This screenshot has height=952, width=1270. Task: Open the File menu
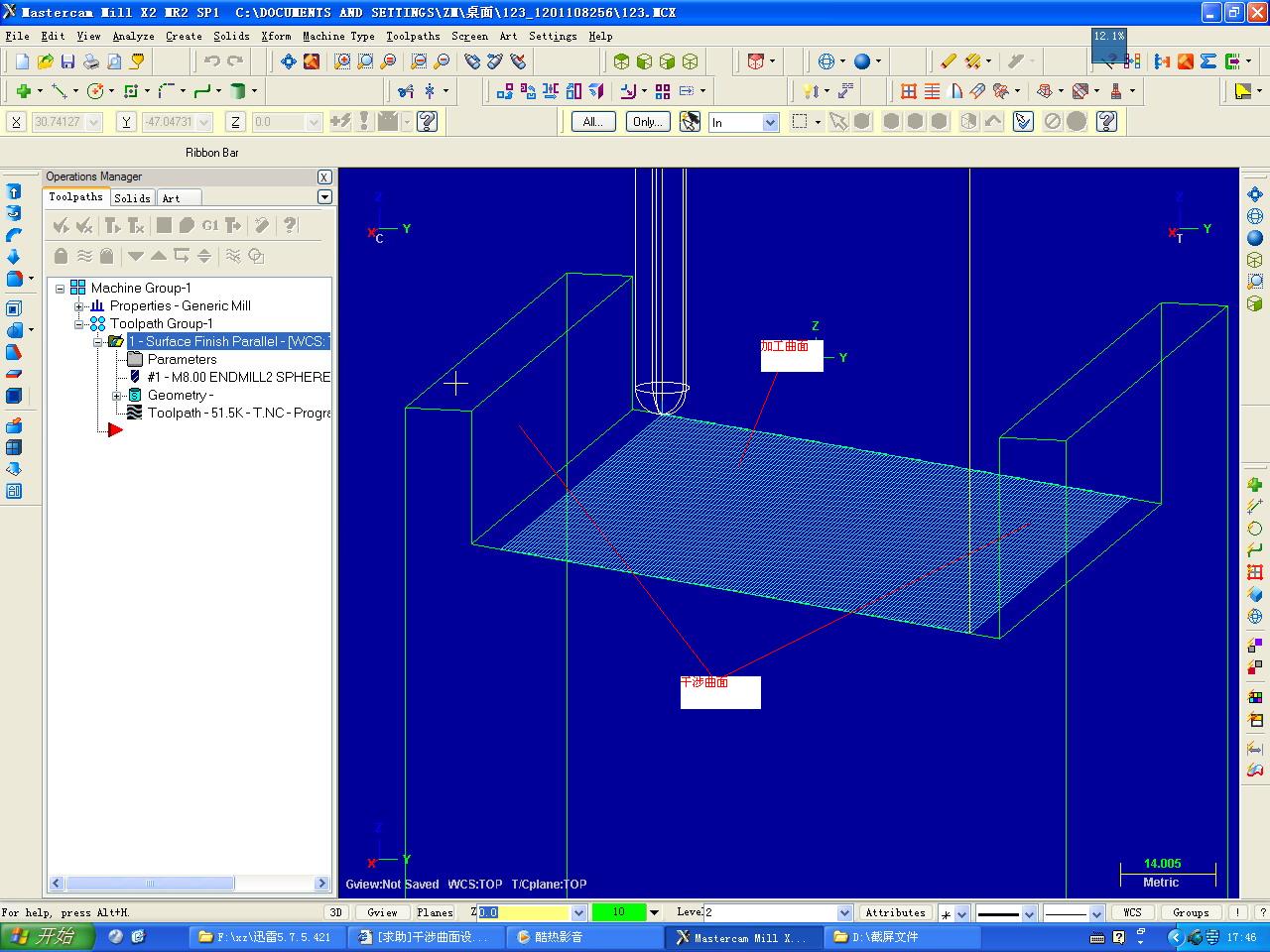[17, 36]
